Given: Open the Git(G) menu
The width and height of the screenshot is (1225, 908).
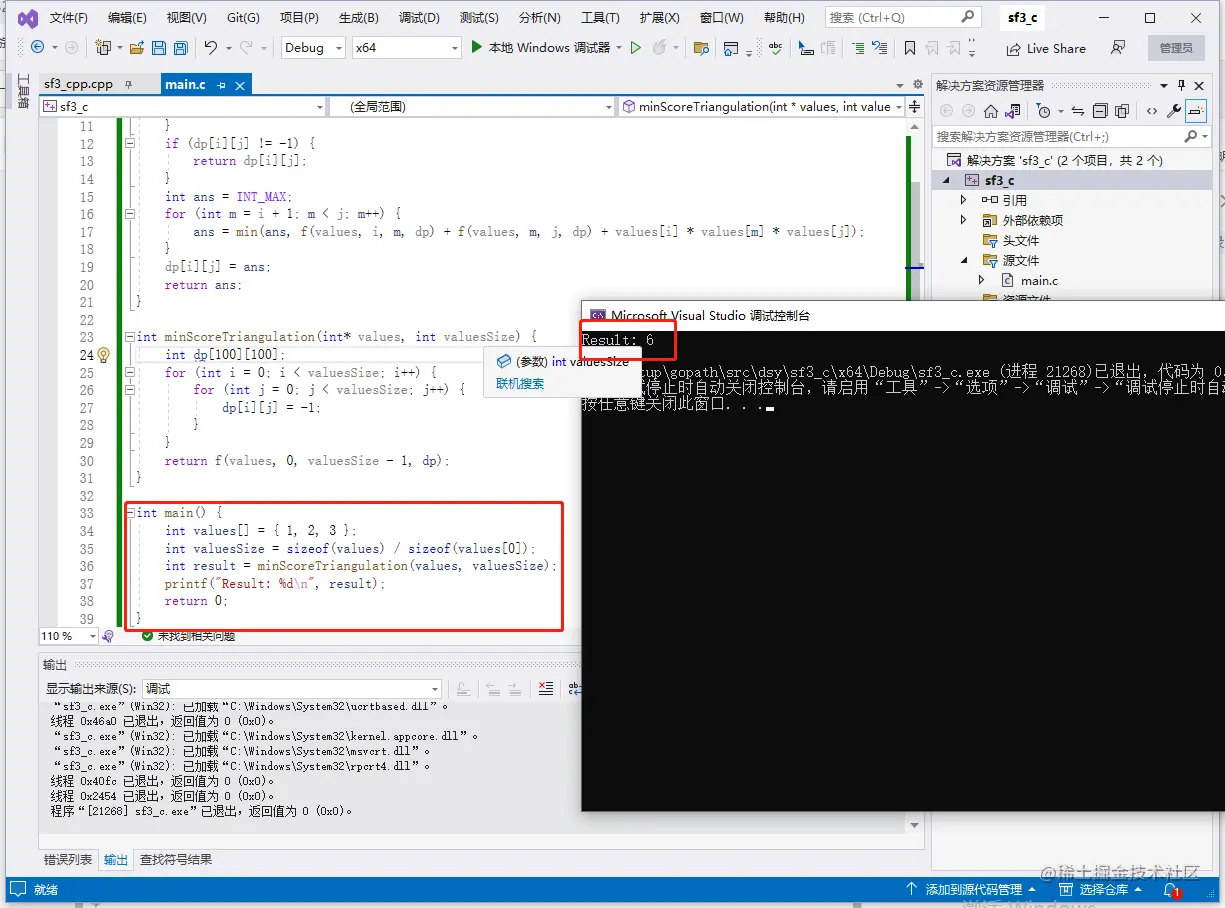Looking at the screenshot, I should [x=243, y=18].
